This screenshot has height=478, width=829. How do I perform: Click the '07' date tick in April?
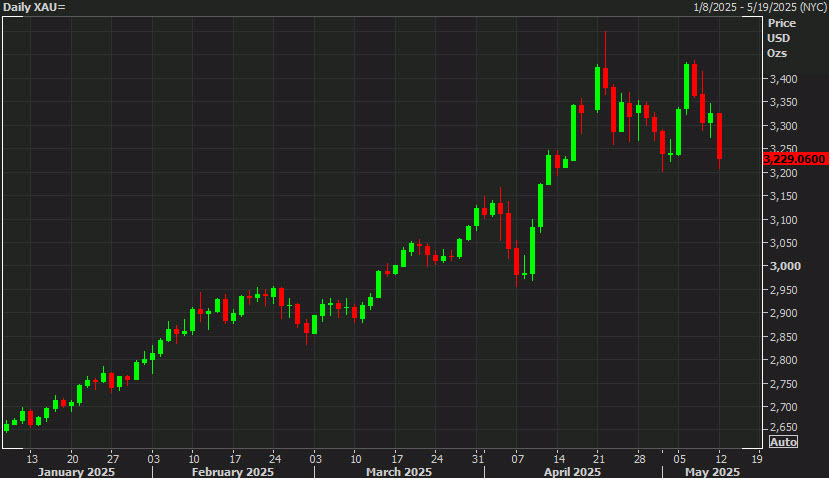pos(518,458)
